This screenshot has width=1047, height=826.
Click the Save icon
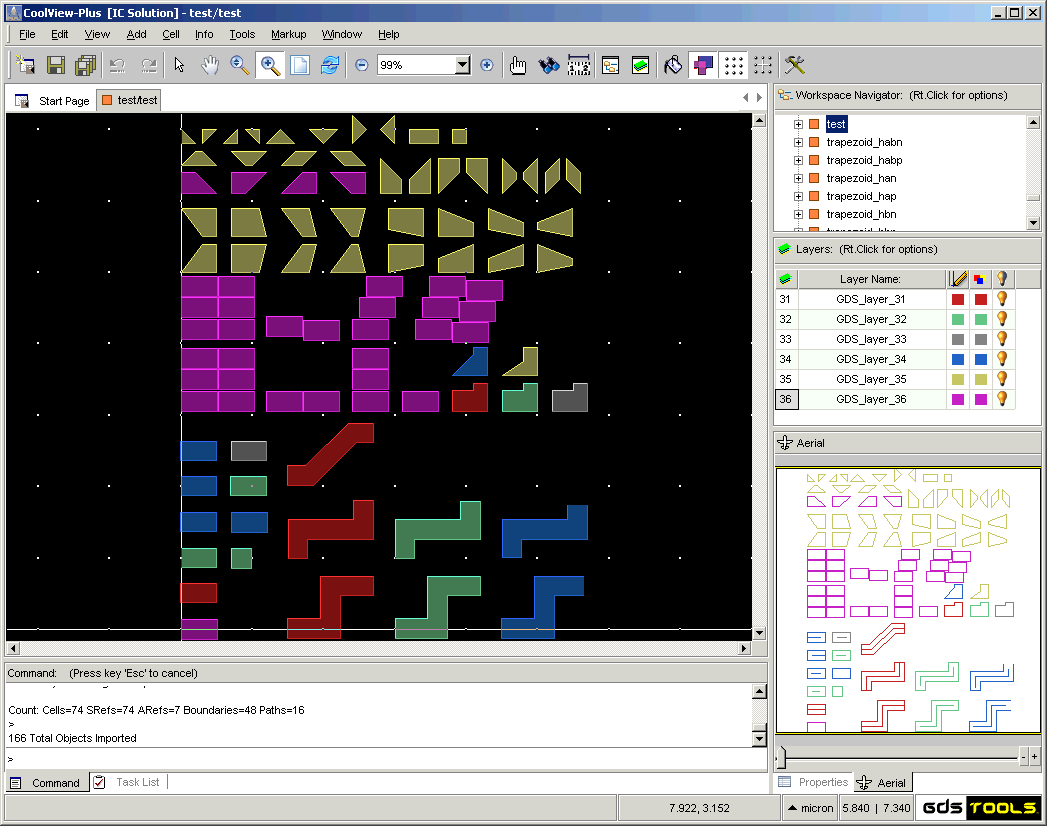point(56,65)
